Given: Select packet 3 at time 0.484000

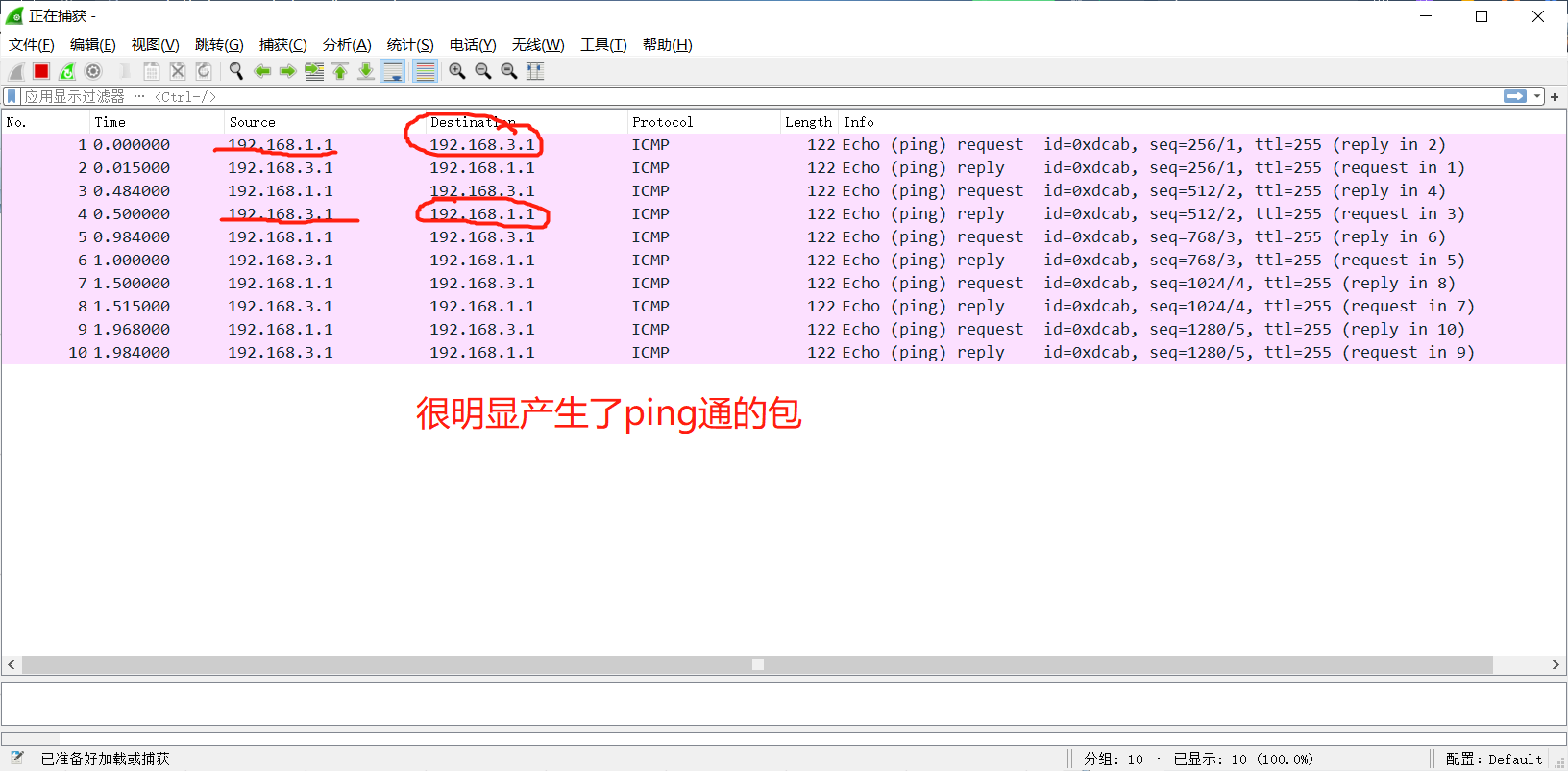Looking at the screenshot, I should [783, 190].
